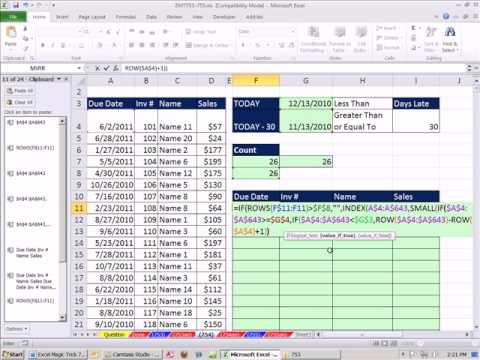Open the clipboard Options dropdown
The height and width of the screenshot is (360, 480).
[x=16, y=329]
